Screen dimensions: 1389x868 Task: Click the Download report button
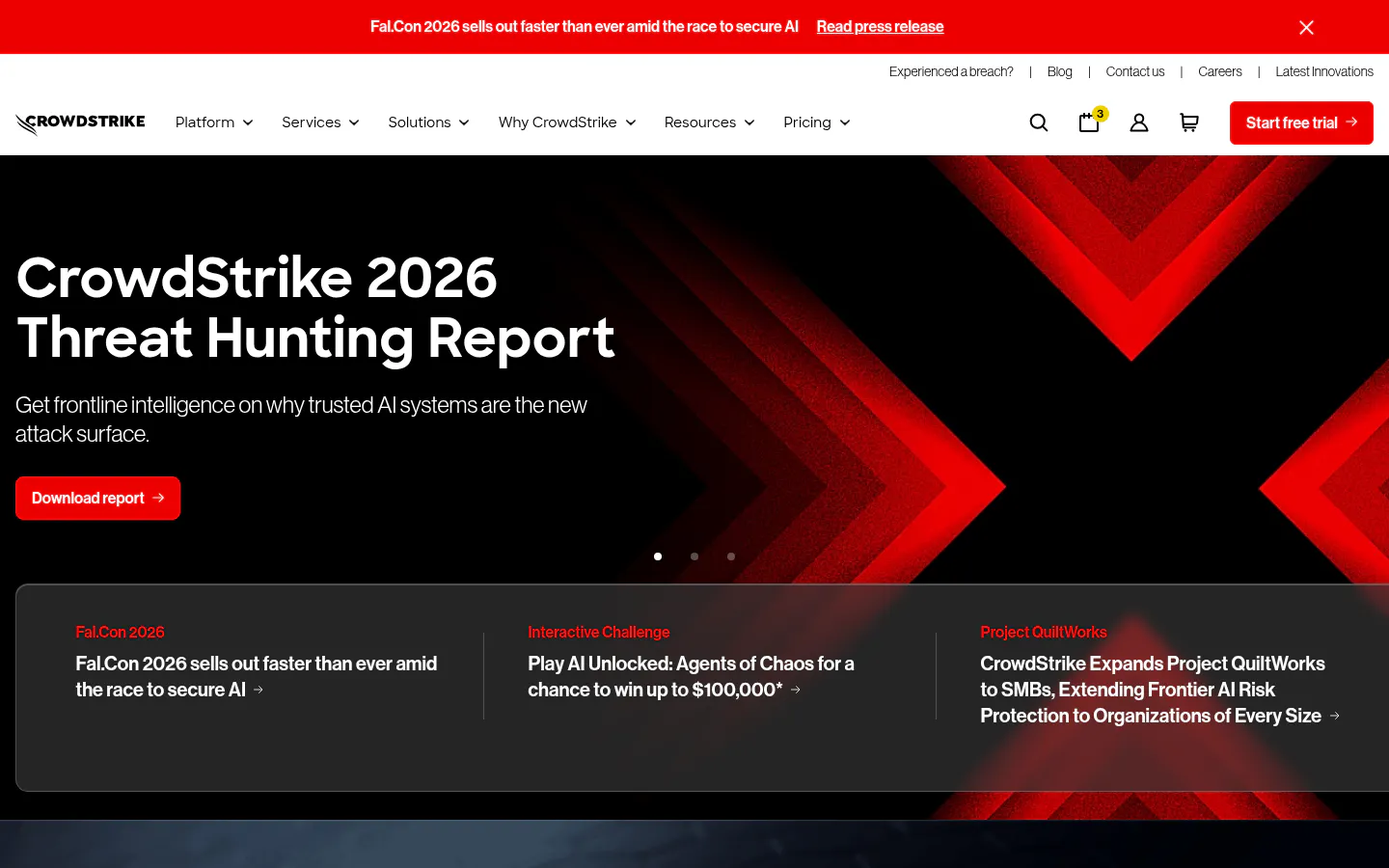[97, 498]
